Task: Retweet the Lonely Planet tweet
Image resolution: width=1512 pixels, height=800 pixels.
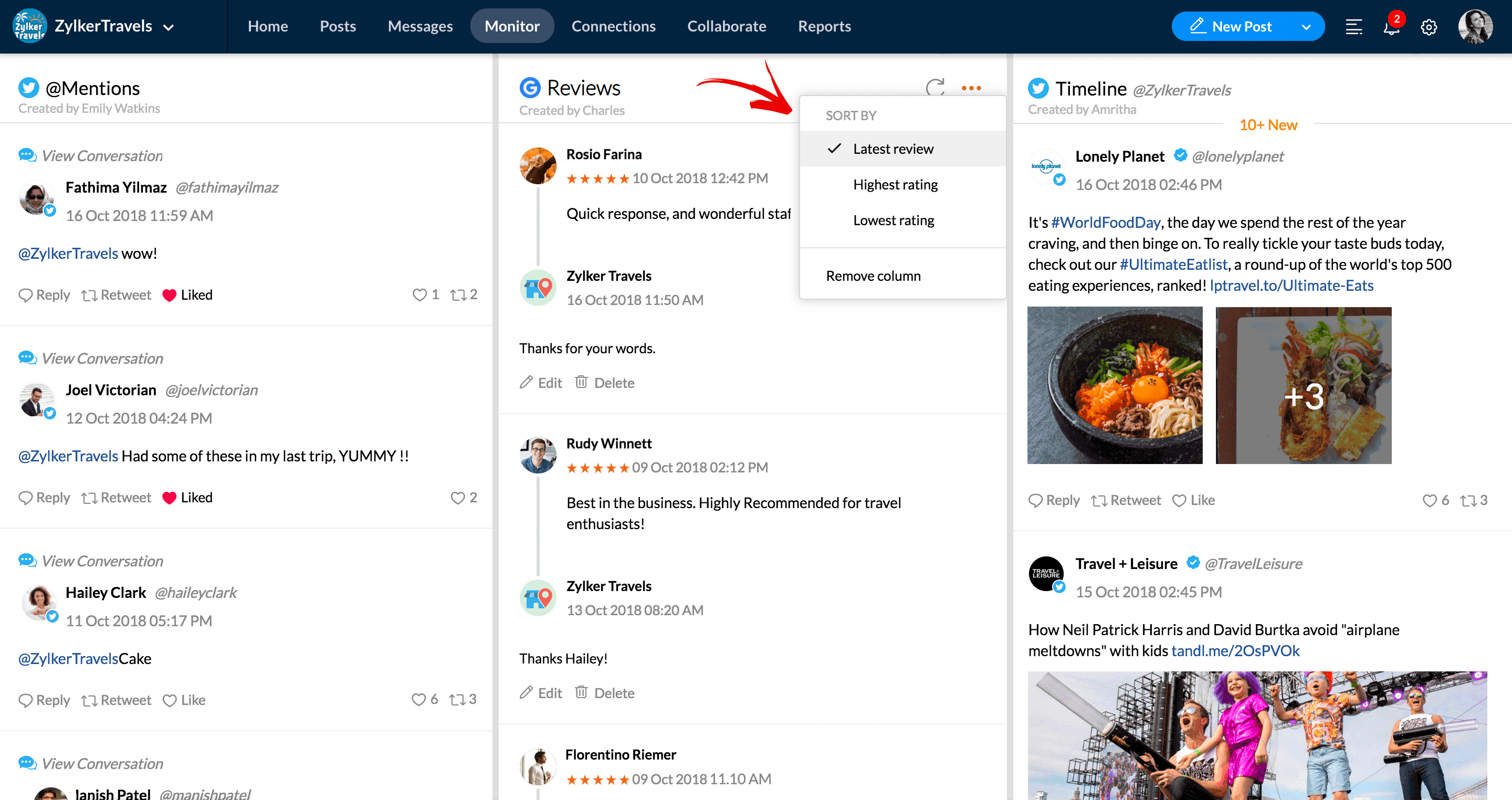Action: coord(1126,500)
